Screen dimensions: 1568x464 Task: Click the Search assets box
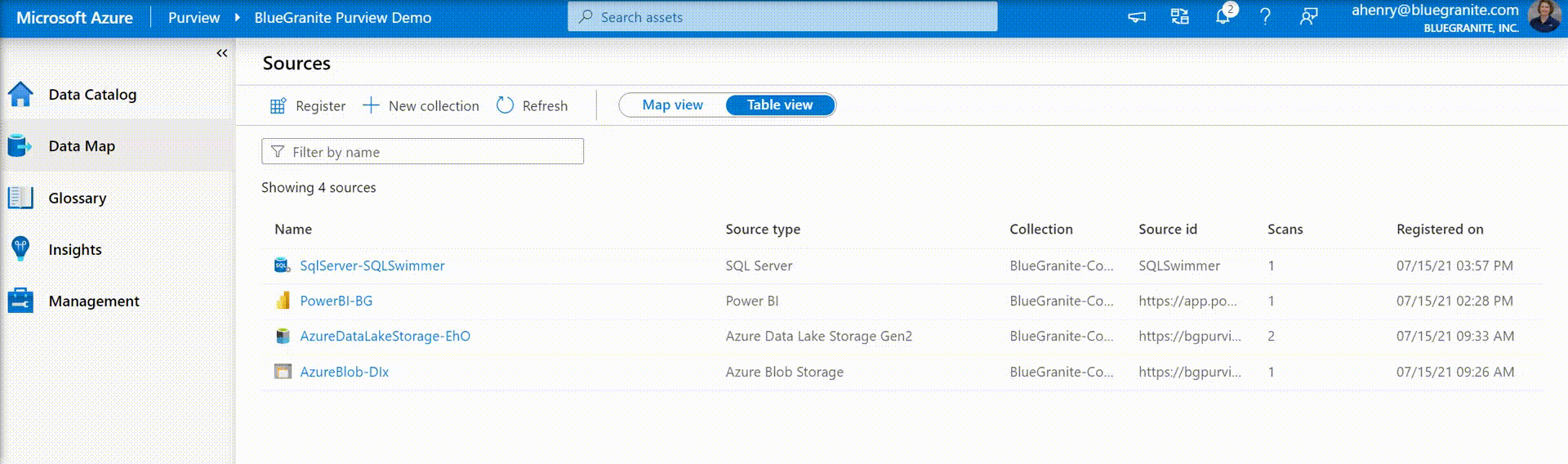coord(782,16)
